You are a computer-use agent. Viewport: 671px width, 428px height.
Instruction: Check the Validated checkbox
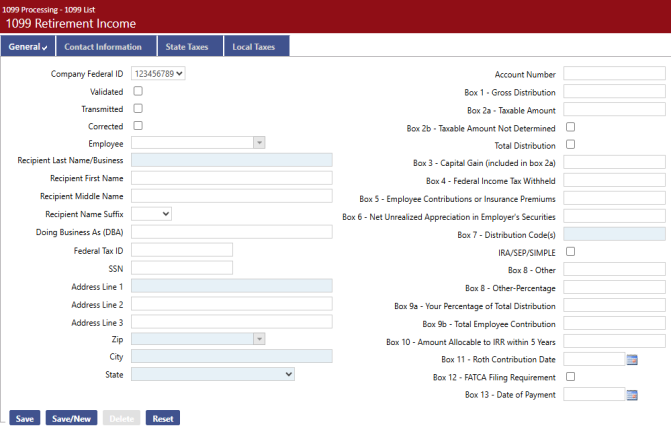(x=138, y=91)
